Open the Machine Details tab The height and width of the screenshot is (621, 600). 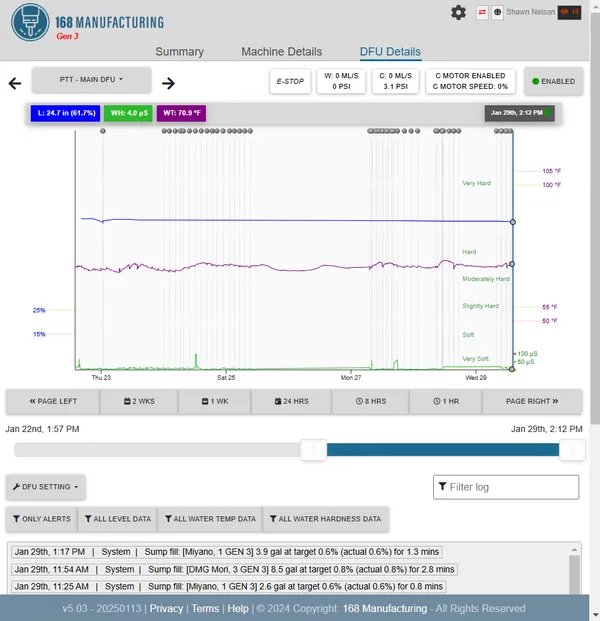point(282,52)
